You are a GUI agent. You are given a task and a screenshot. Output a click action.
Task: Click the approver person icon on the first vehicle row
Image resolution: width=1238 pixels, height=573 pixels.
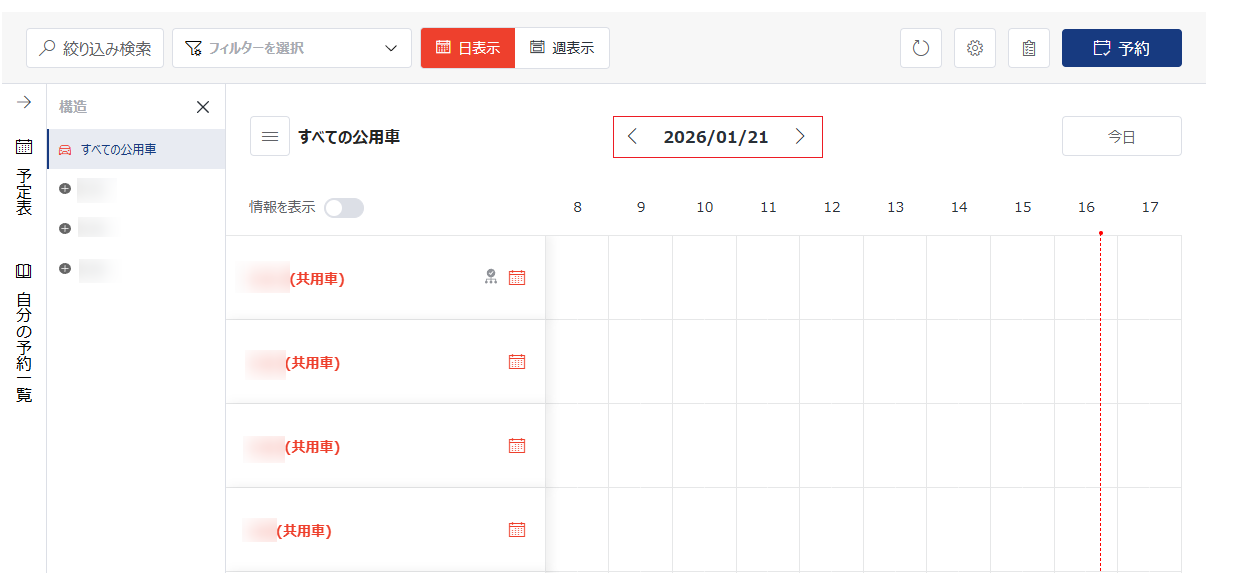(x=491, y=278)
